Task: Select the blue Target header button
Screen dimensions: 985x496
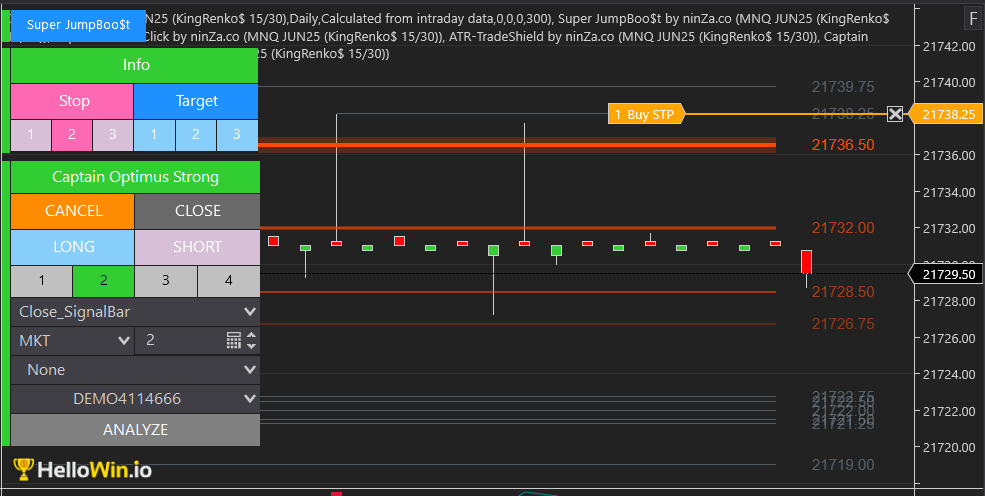Action: 196,101
